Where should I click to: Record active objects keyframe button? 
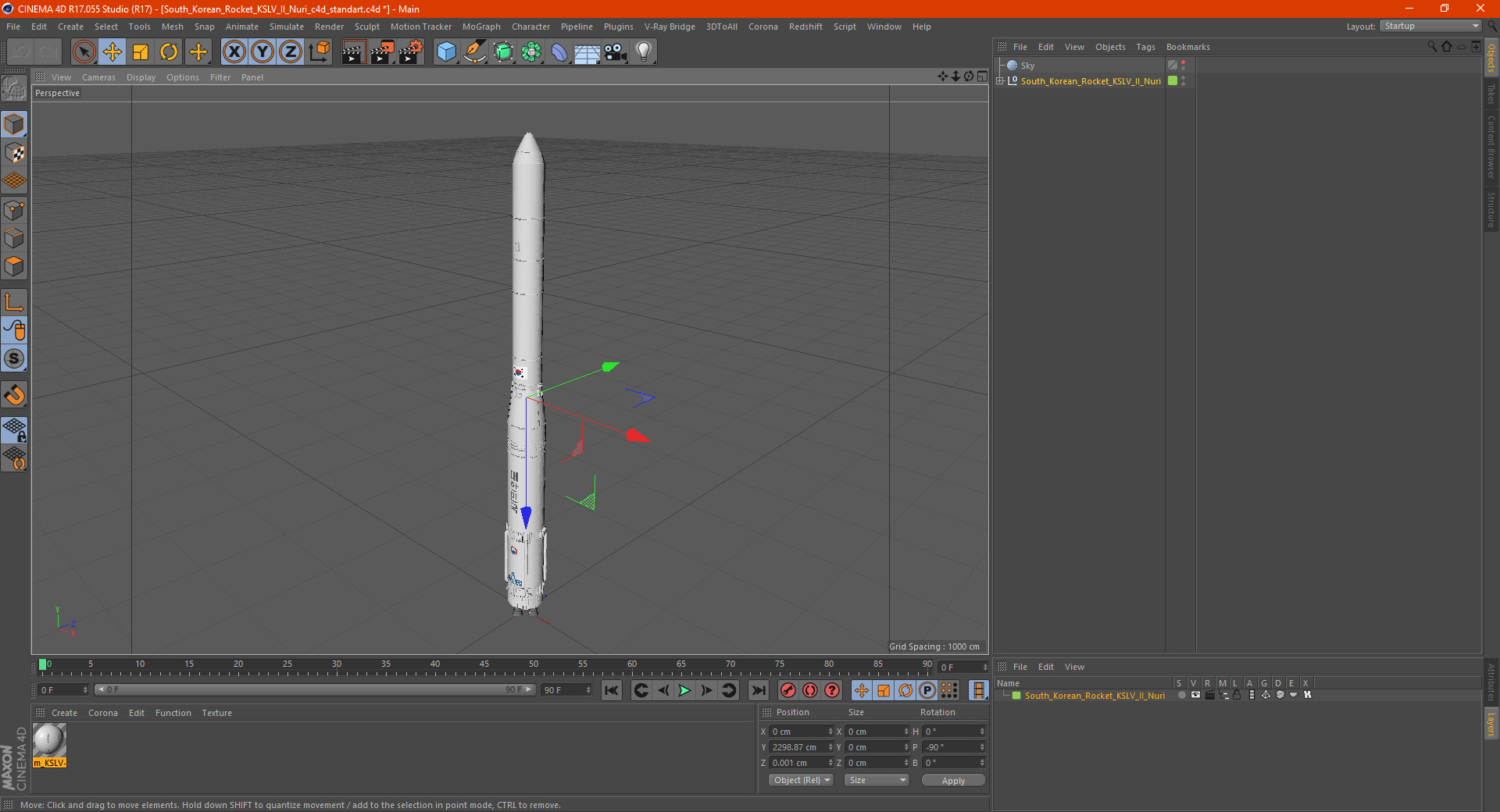tap(788, 690)
